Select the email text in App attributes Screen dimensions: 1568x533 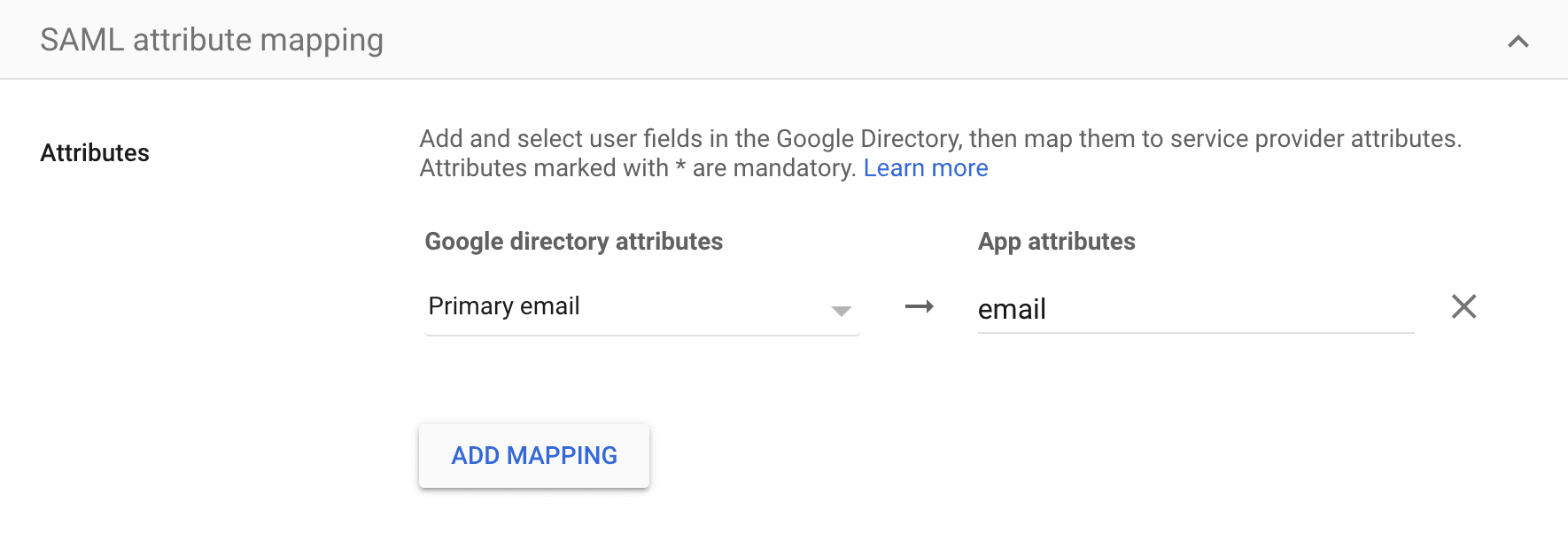[x=1012, y=309]
